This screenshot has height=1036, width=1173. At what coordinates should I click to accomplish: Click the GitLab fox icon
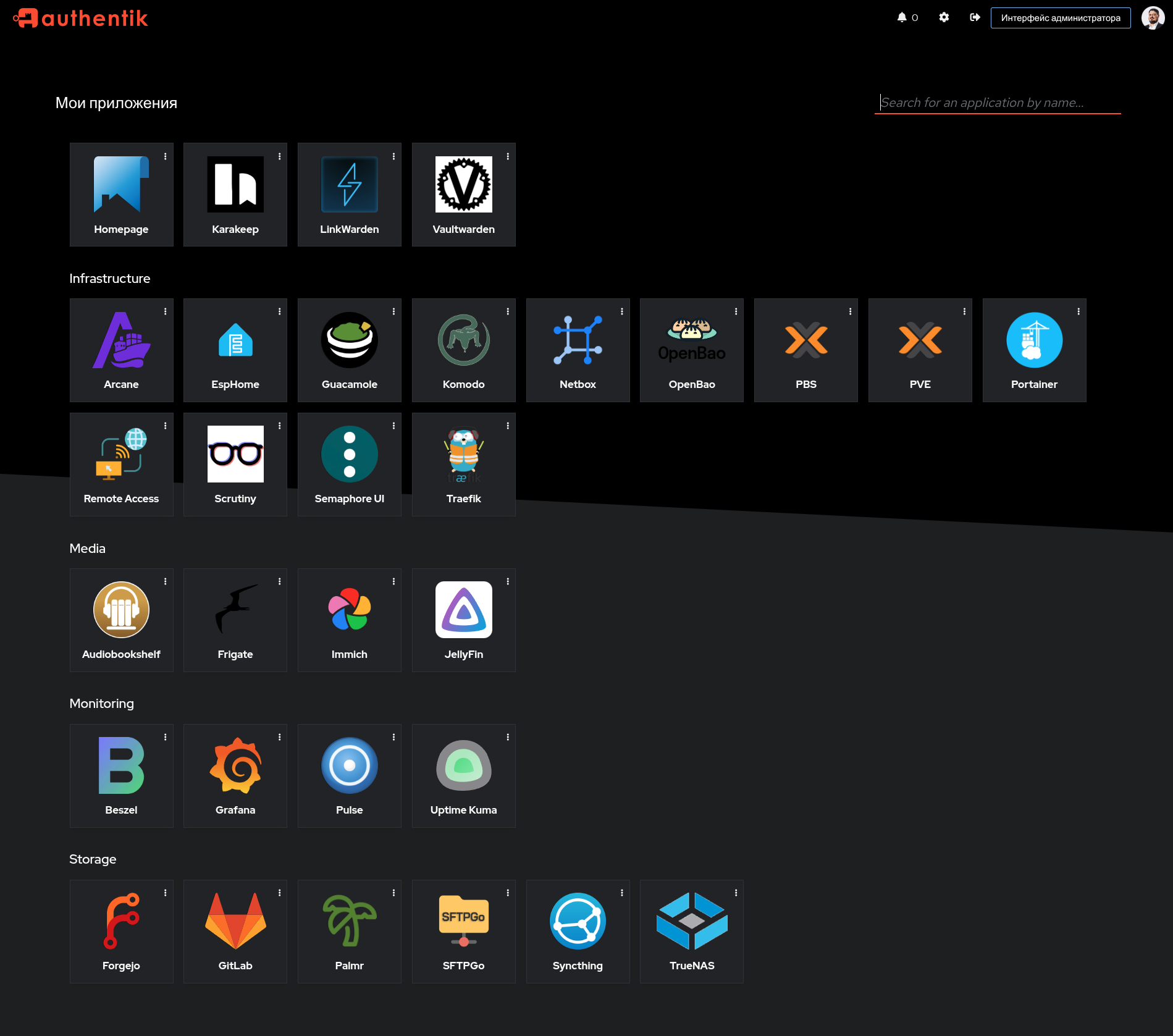[x=235, y=921]
